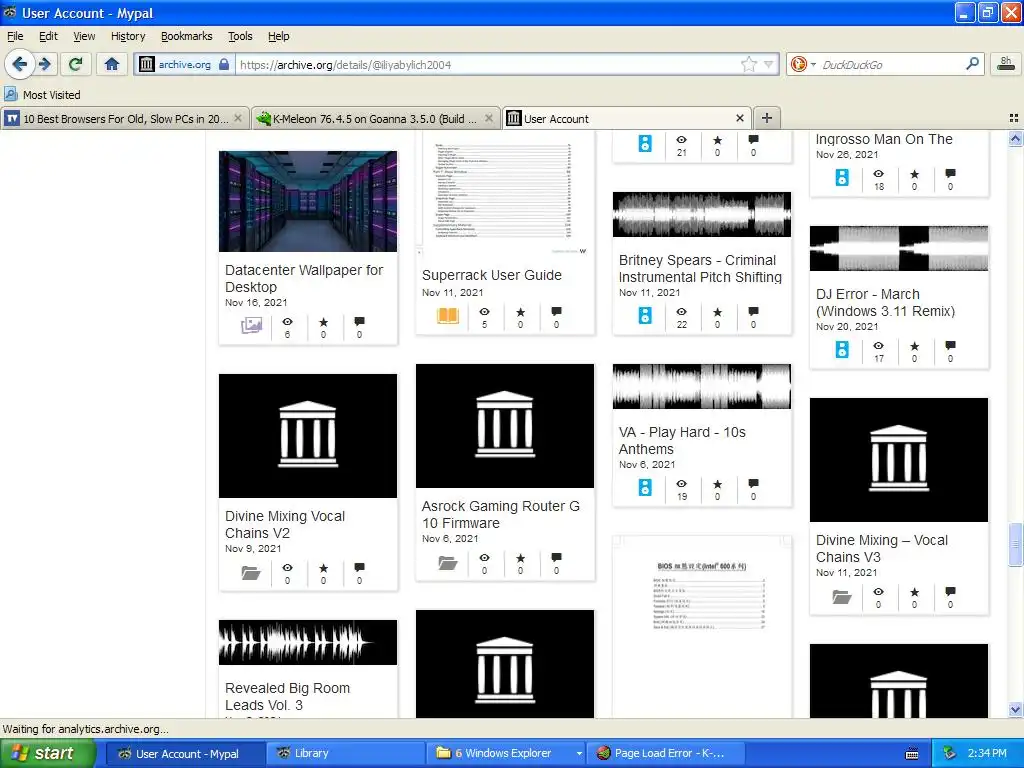Click the folder icon under Asrock Gaming Router
The image size is (1024, 768).
pos(448,562)
